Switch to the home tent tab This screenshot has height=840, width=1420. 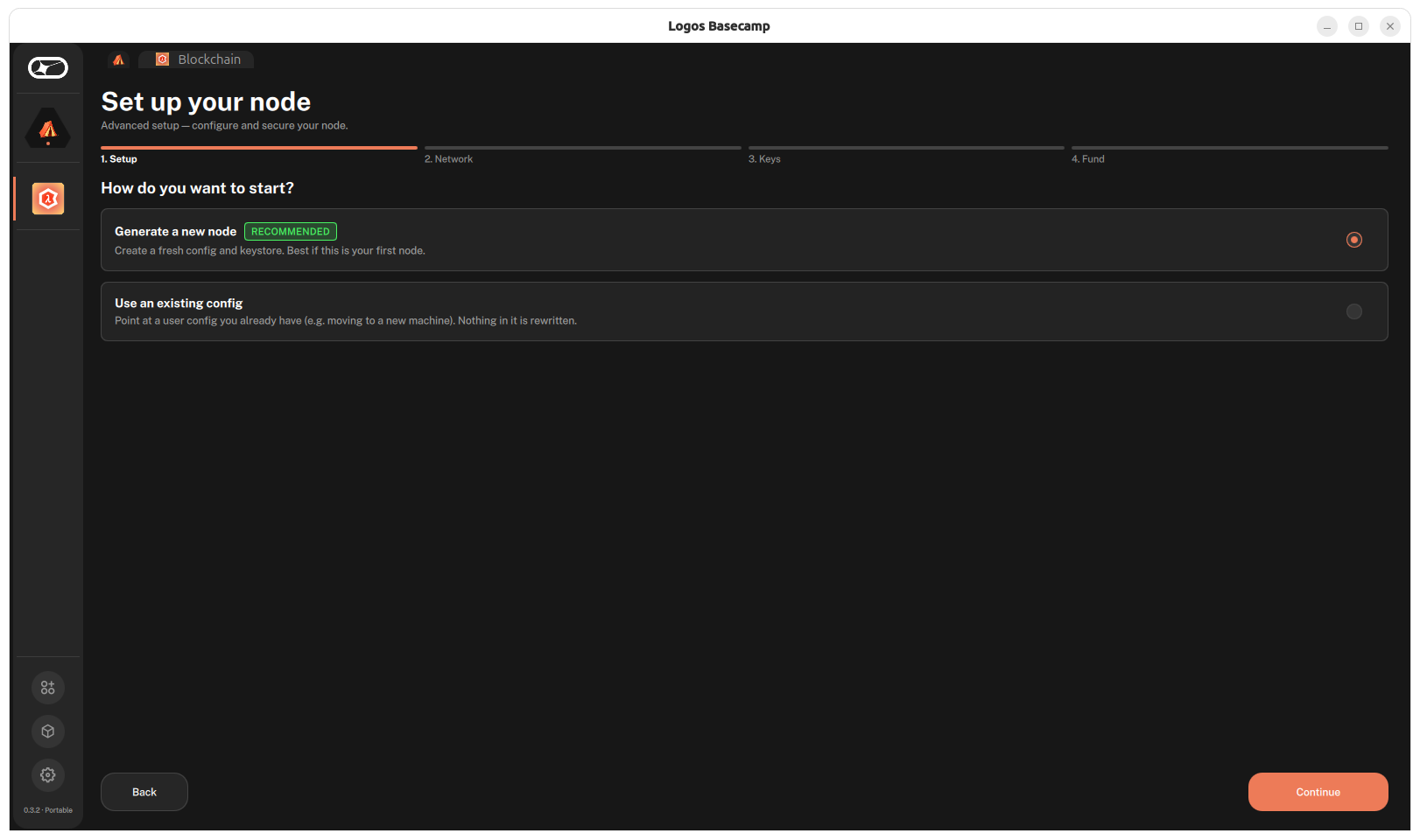pyautogui.click(x=119, y=59)
